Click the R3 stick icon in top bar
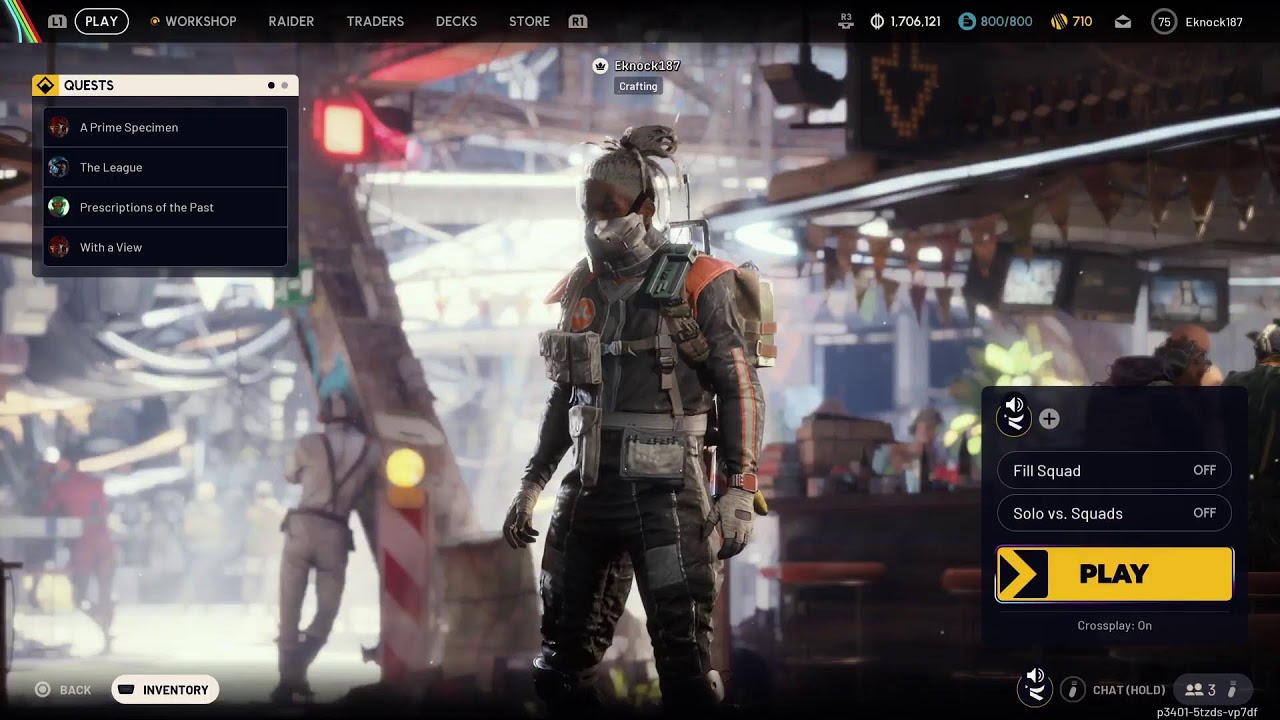 [x=846, y=19]
